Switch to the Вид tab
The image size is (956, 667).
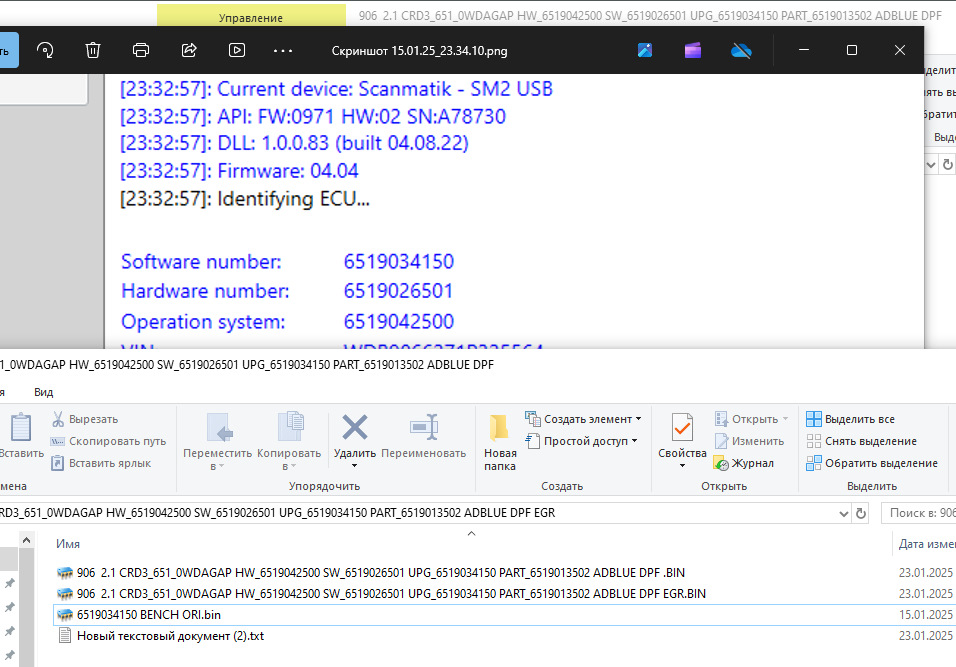pos(42,392)
